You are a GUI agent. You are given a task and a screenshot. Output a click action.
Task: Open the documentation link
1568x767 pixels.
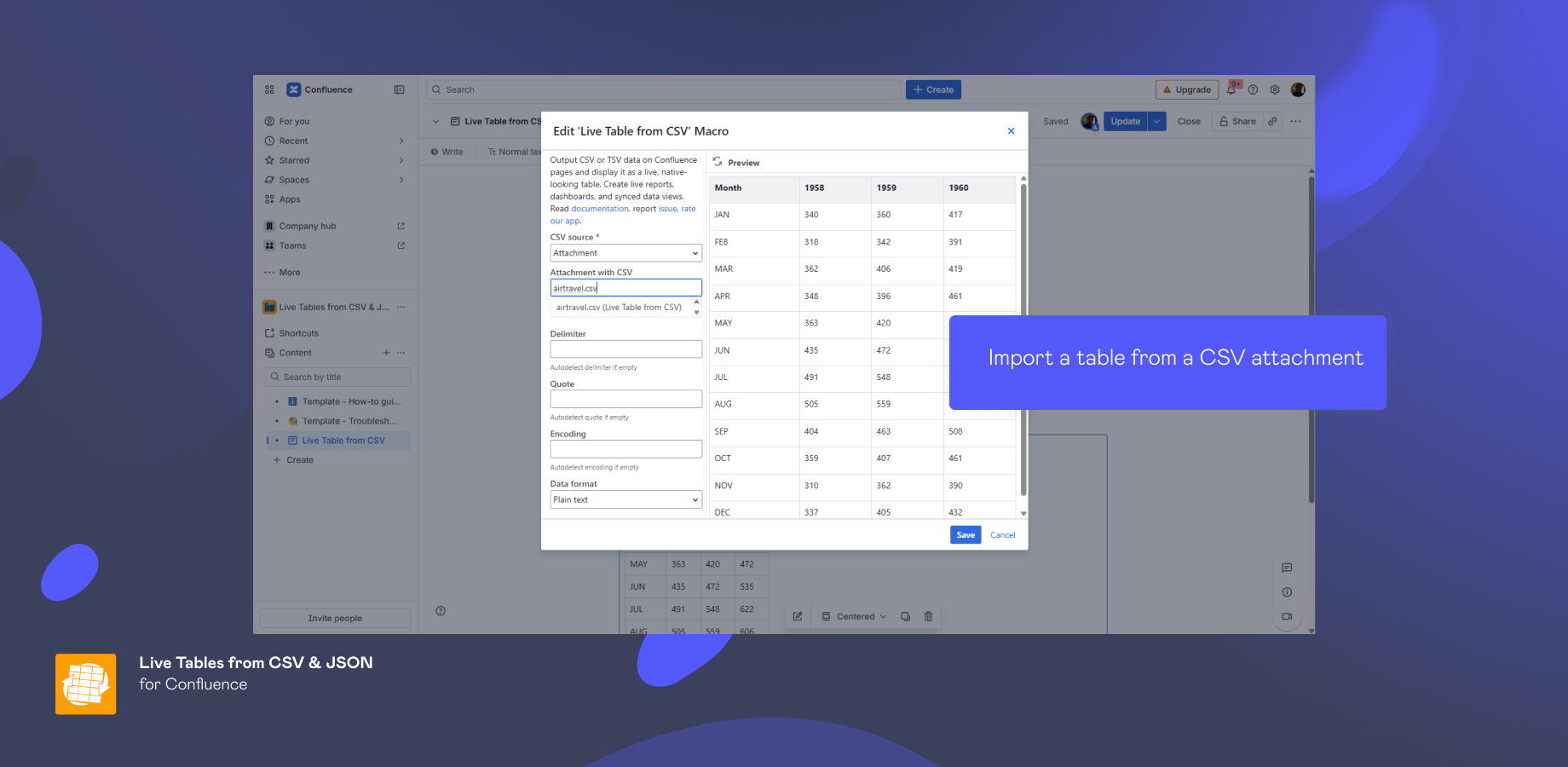[600, 209]
